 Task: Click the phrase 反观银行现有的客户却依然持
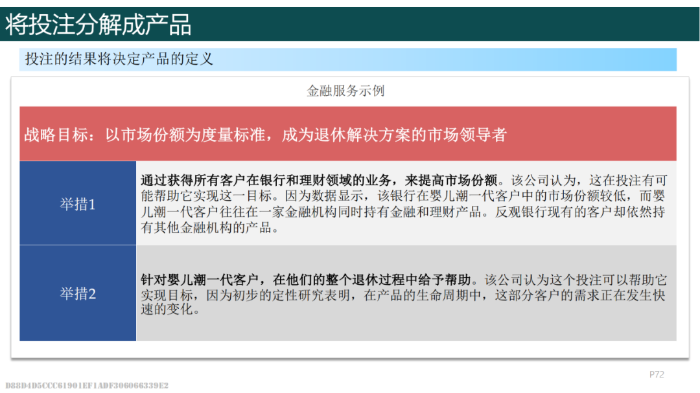point(580,212)
